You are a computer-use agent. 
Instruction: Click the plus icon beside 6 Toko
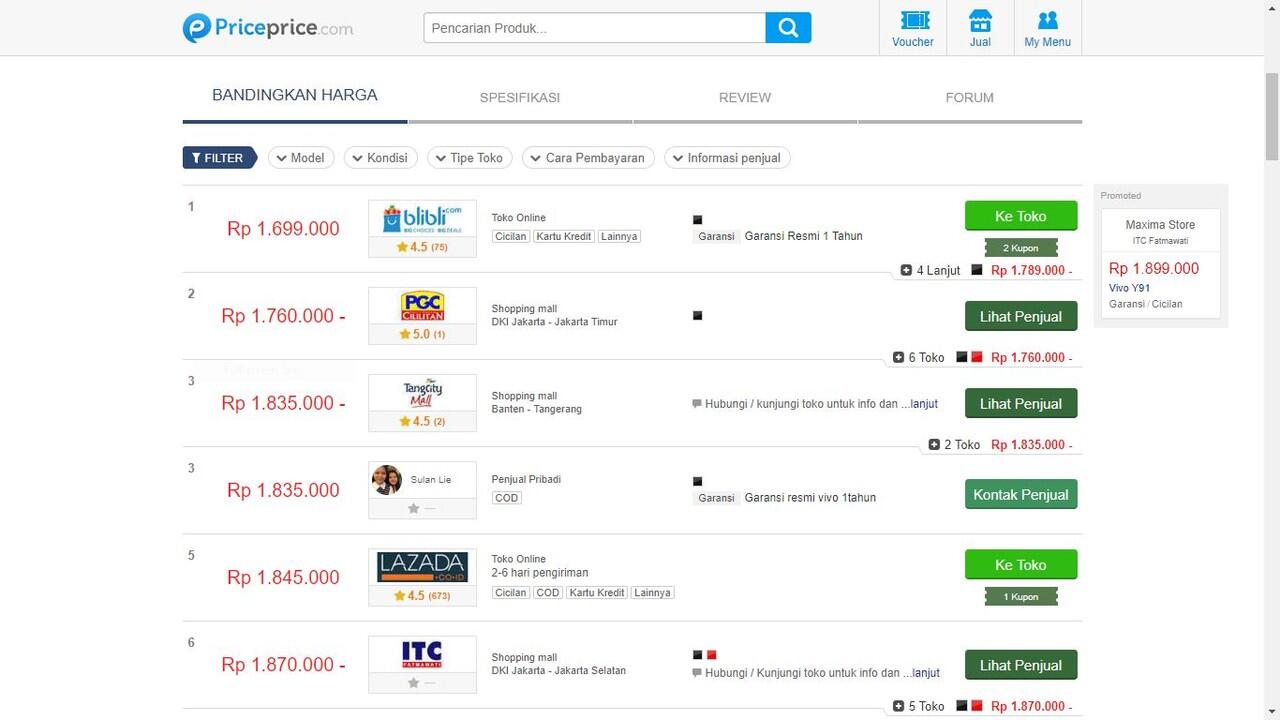coord(898,357)
